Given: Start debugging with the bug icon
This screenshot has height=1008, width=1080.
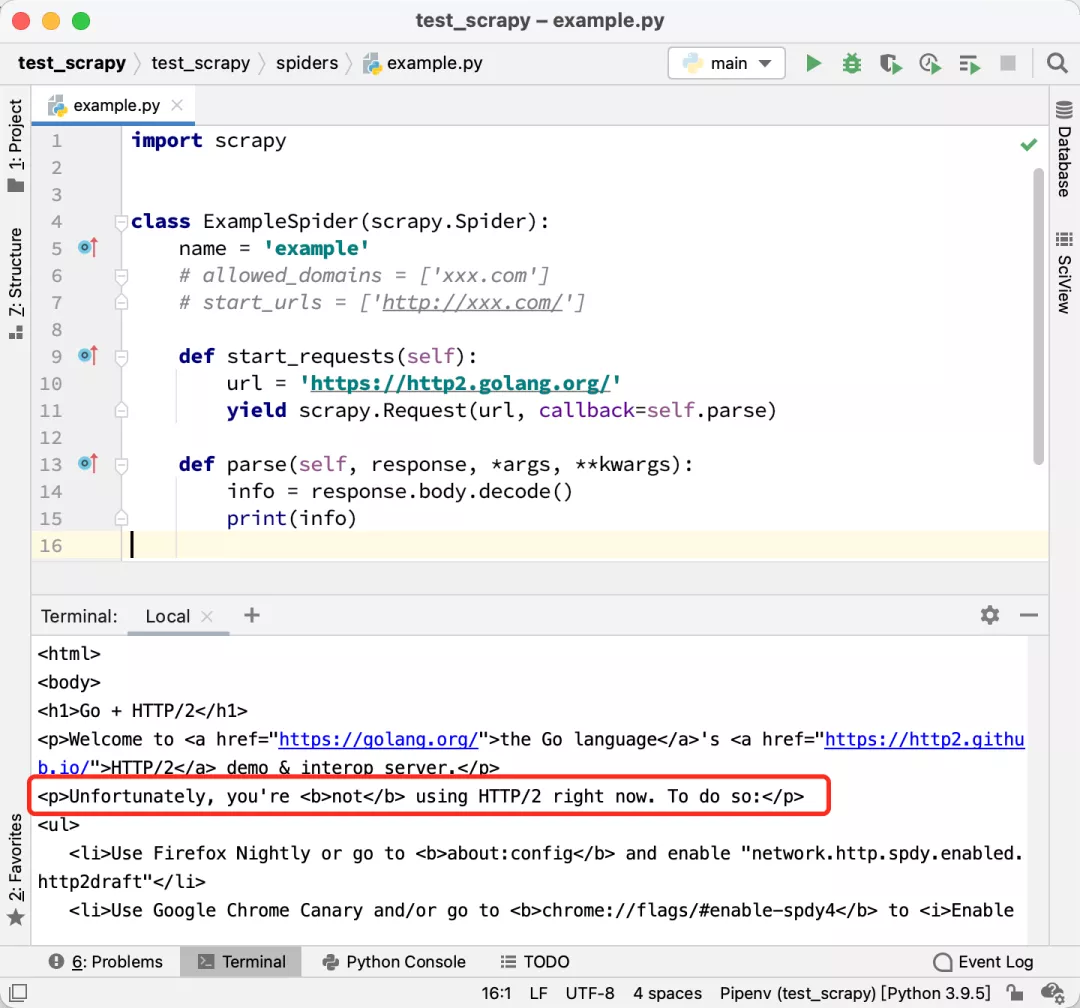Looking at the screenshot, I should point(852,63).
